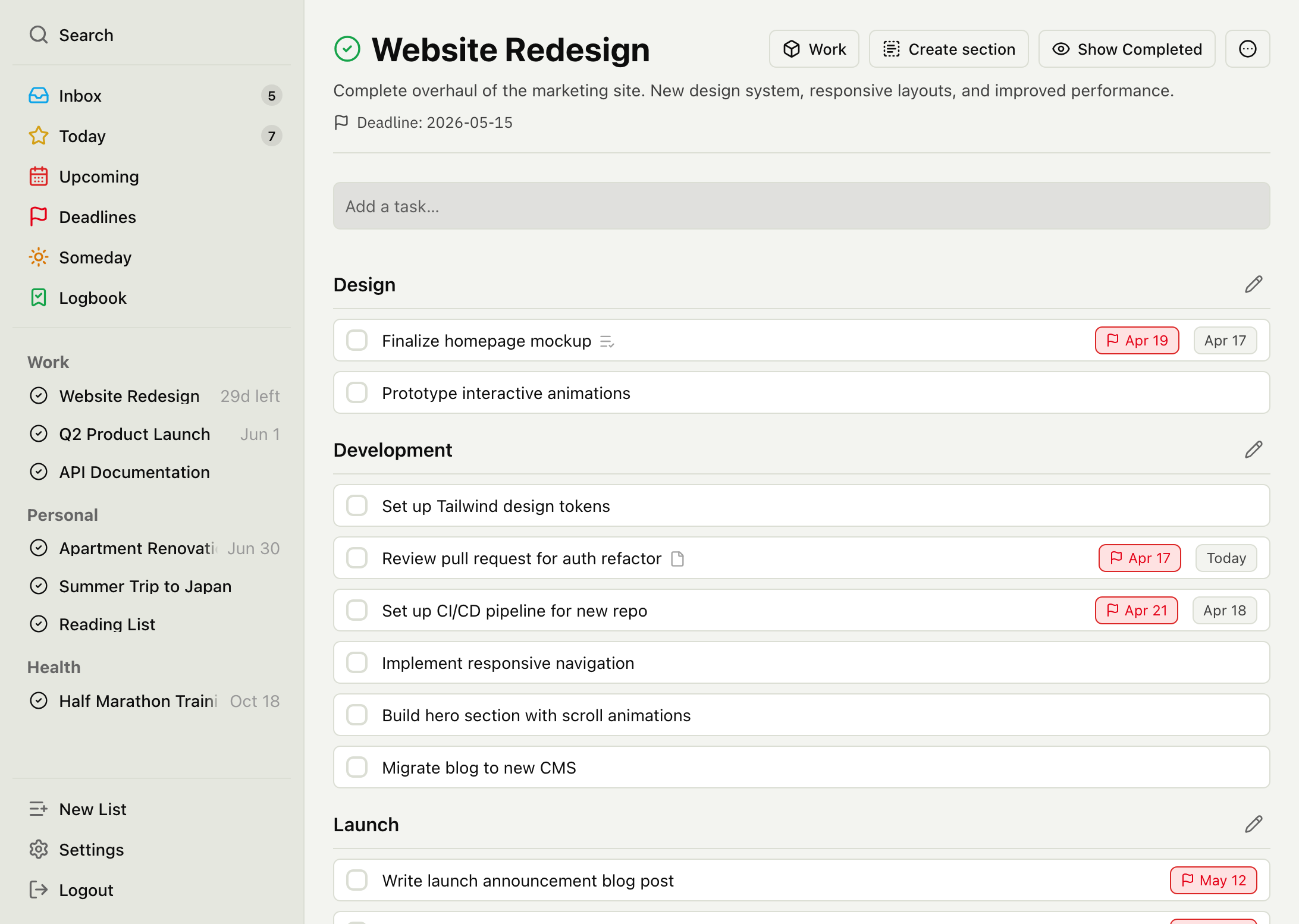Open Inbox via its tray icon
Screen dimensions: 1299x924
point(39,96)
